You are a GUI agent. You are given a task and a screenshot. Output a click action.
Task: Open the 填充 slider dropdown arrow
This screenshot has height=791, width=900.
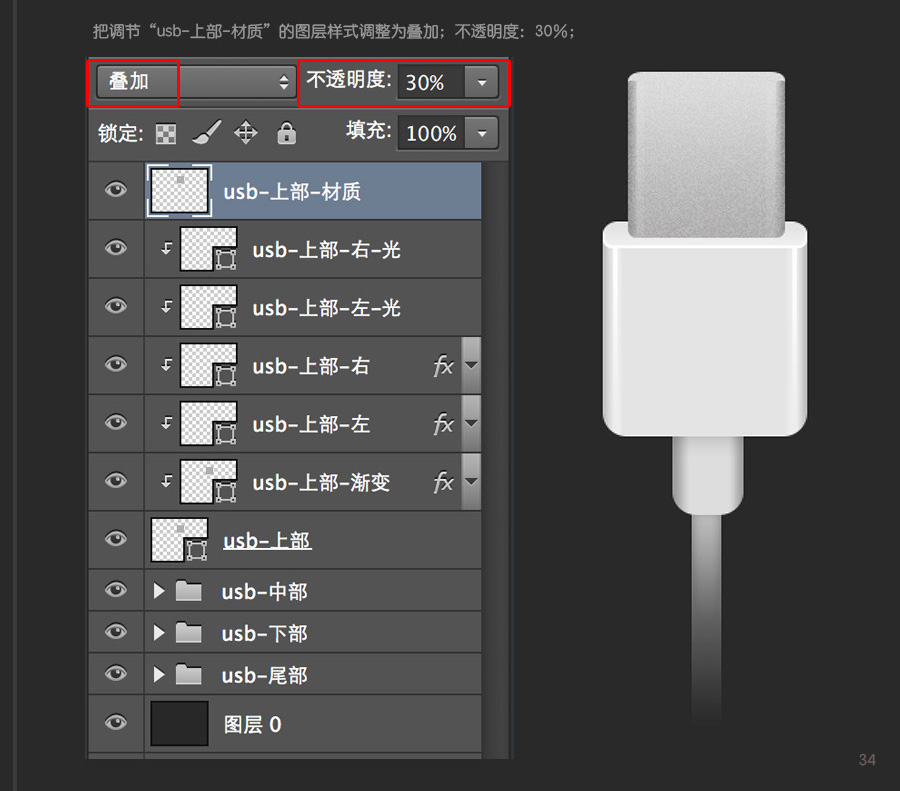tap(482, 133)
